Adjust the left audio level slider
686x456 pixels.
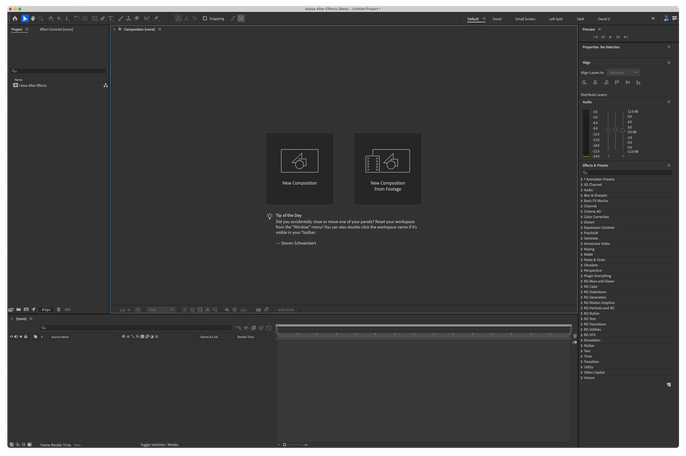tap(608, 130)
